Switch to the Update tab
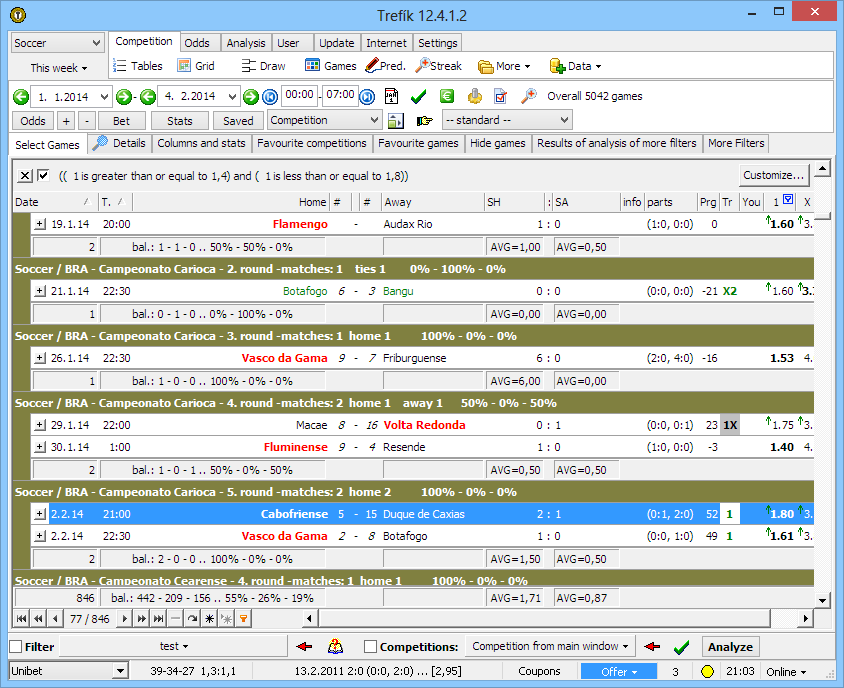Screen dimensions: 844x688 (x=336, y=43)
